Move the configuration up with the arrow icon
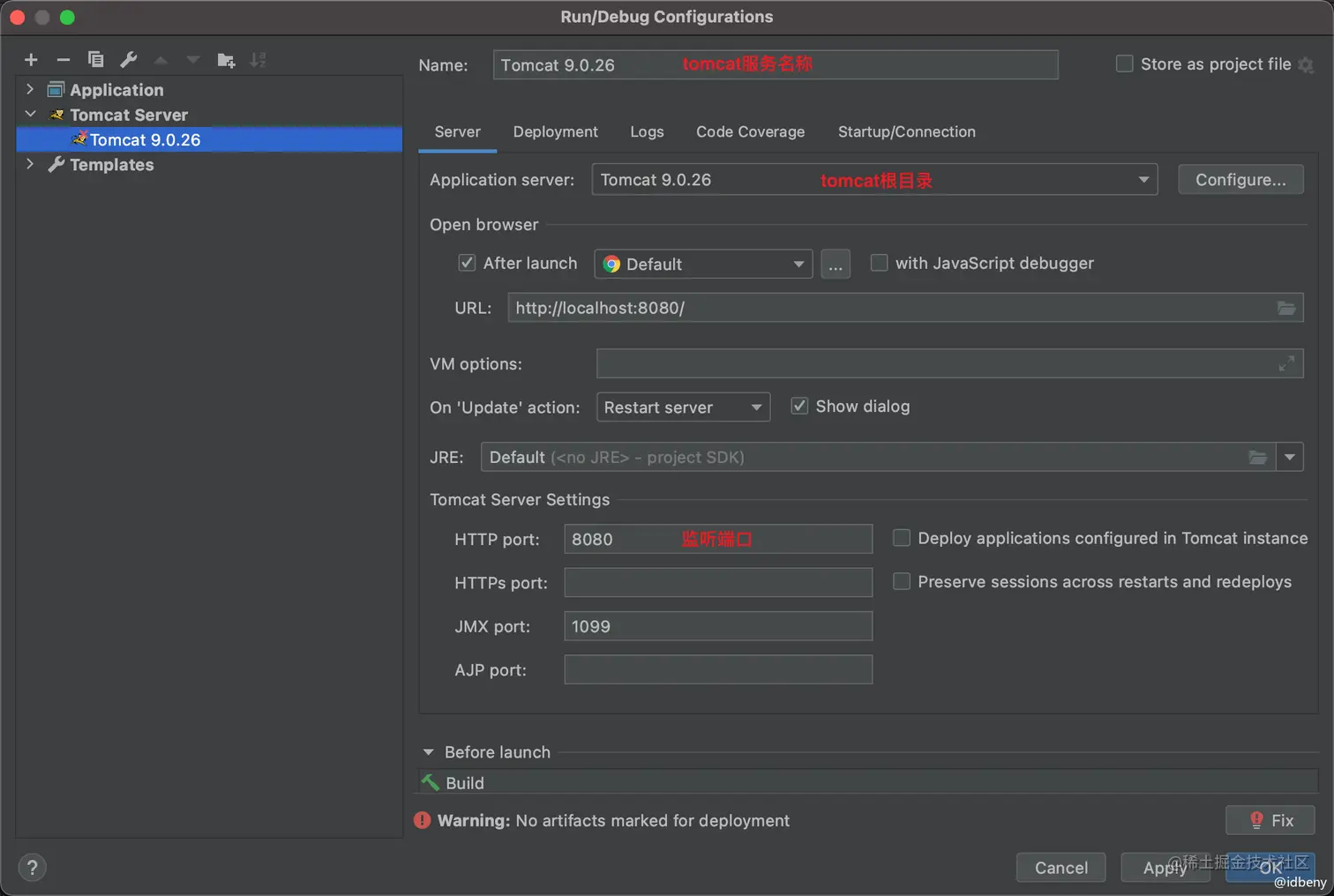The image size is (1334, 896). click(x=161, y=60)
